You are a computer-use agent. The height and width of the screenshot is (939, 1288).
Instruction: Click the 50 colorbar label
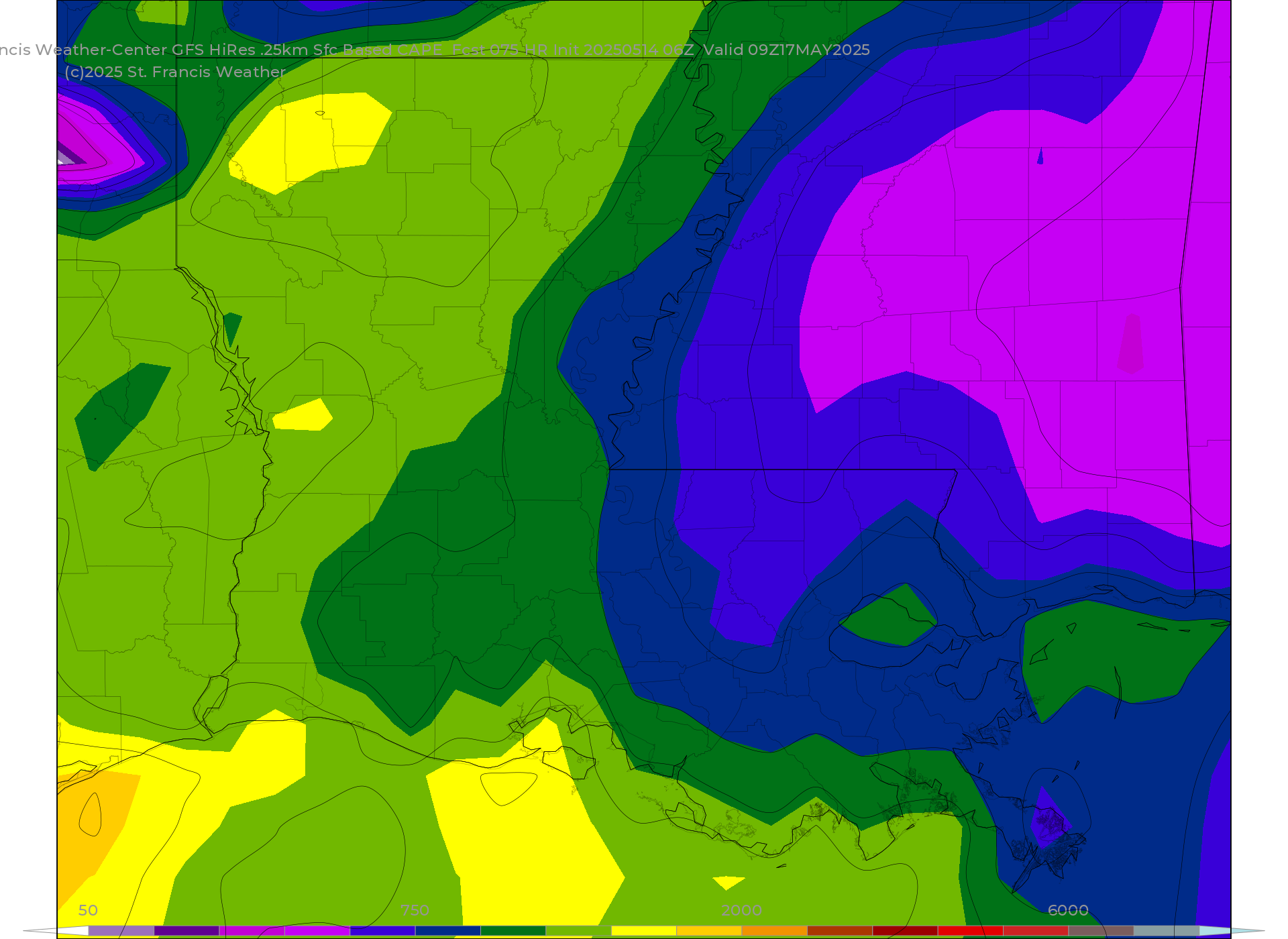(88, 910)
